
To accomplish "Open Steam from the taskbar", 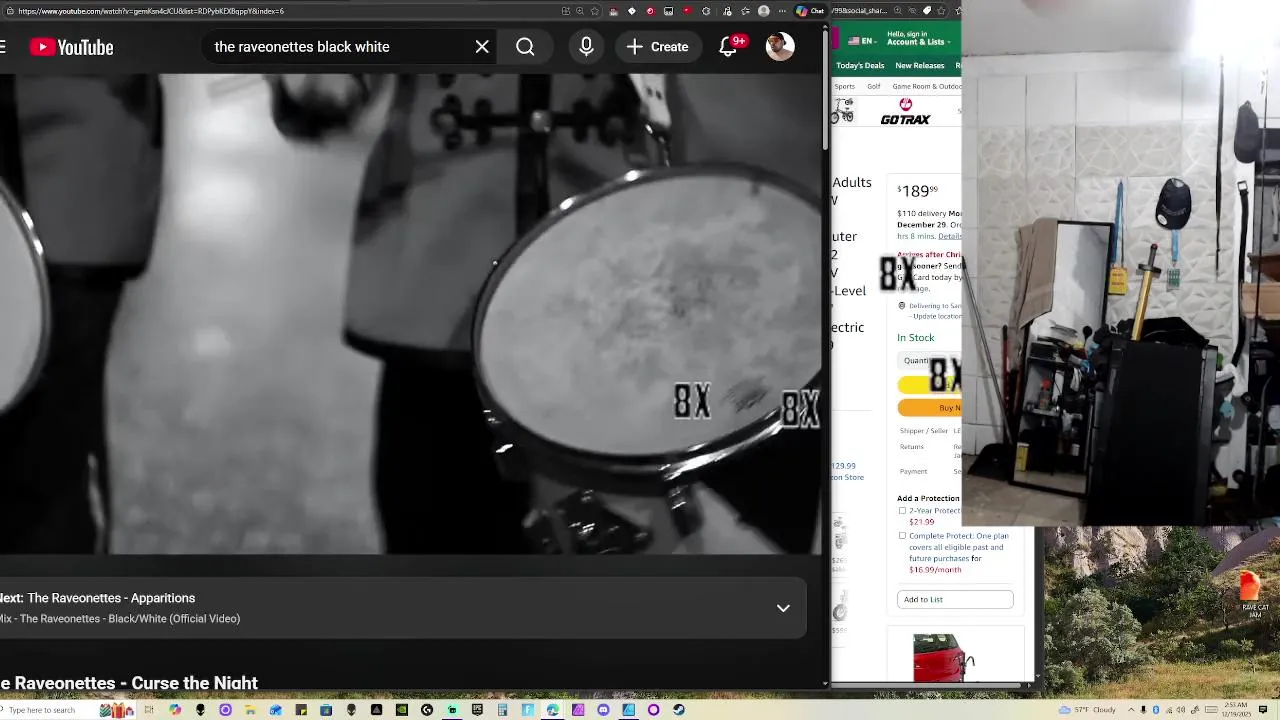I will coord(679,710).
